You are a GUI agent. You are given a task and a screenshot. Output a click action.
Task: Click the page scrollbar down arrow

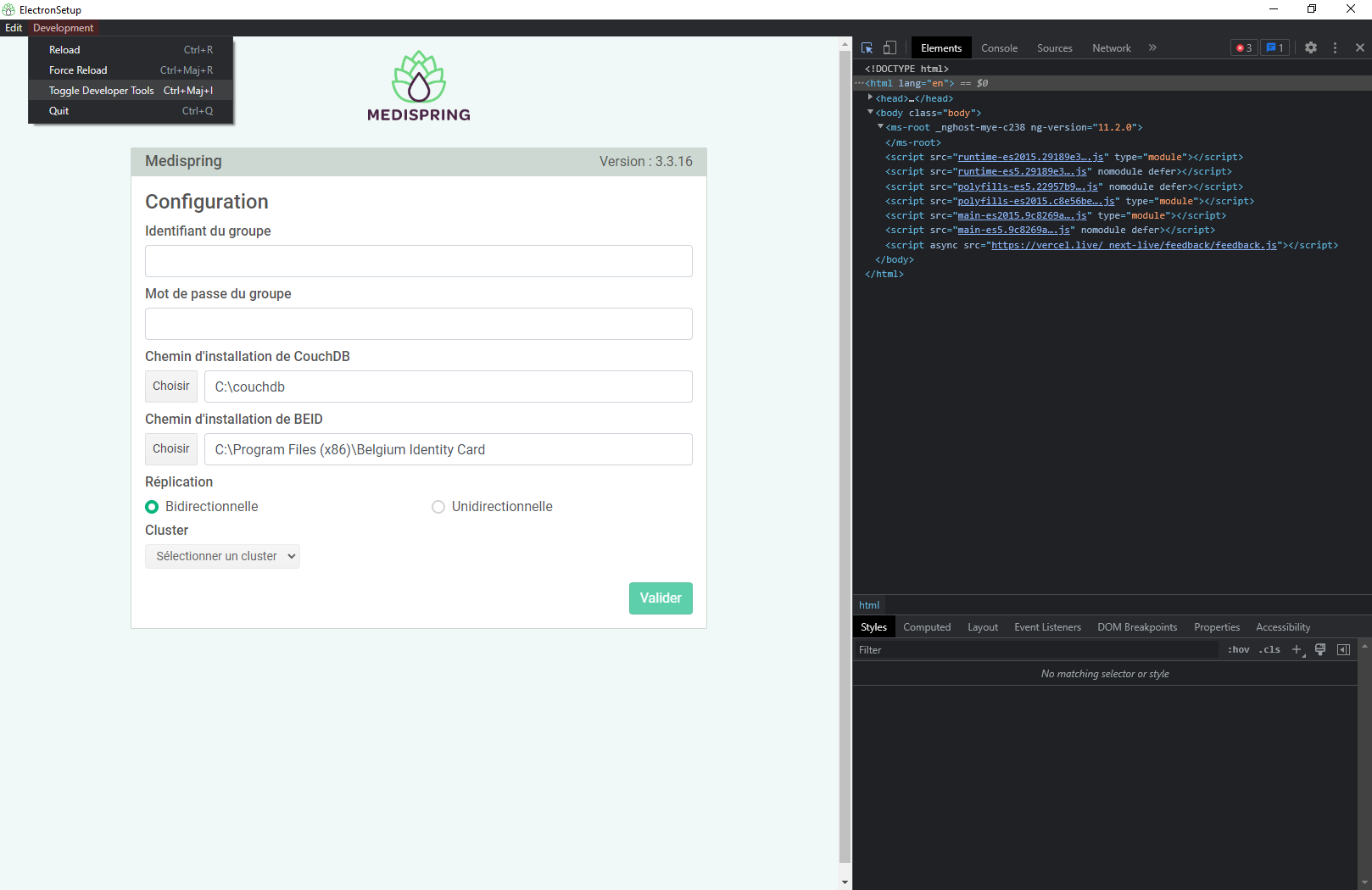[x=845, y=882]
